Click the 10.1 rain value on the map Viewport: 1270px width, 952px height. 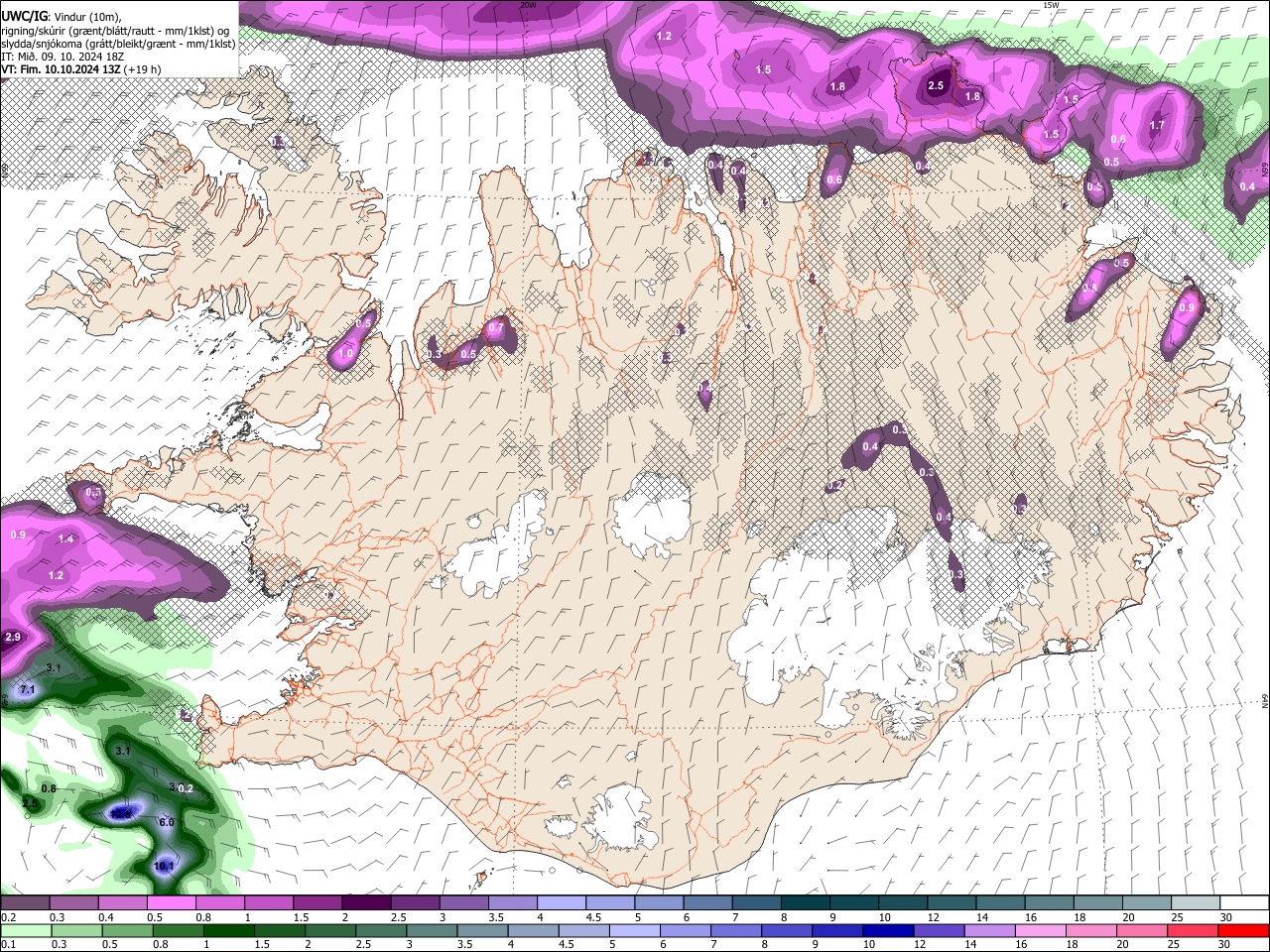click(x=164, y=866)
